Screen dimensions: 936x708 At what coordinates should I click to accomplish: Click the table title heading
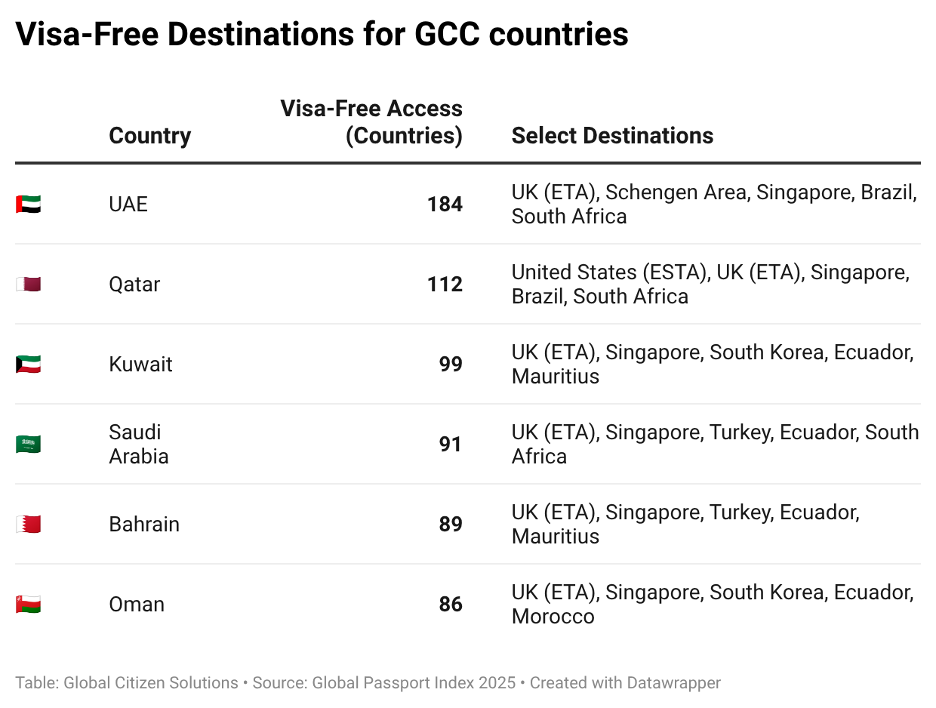pos(321,35)
